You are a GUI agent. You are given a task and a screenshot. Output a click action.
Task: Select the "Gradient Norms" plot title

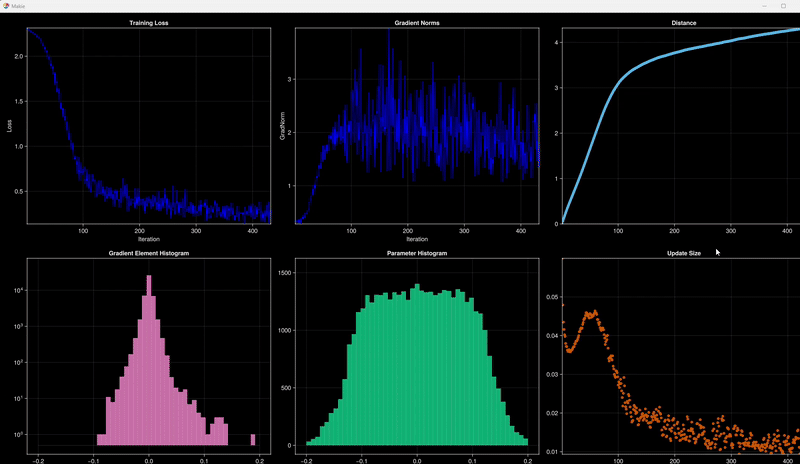coord(417,23)
